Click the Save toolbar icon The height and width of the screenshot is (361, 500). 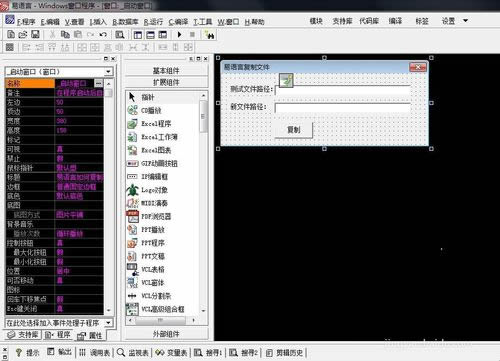point(35,34)
